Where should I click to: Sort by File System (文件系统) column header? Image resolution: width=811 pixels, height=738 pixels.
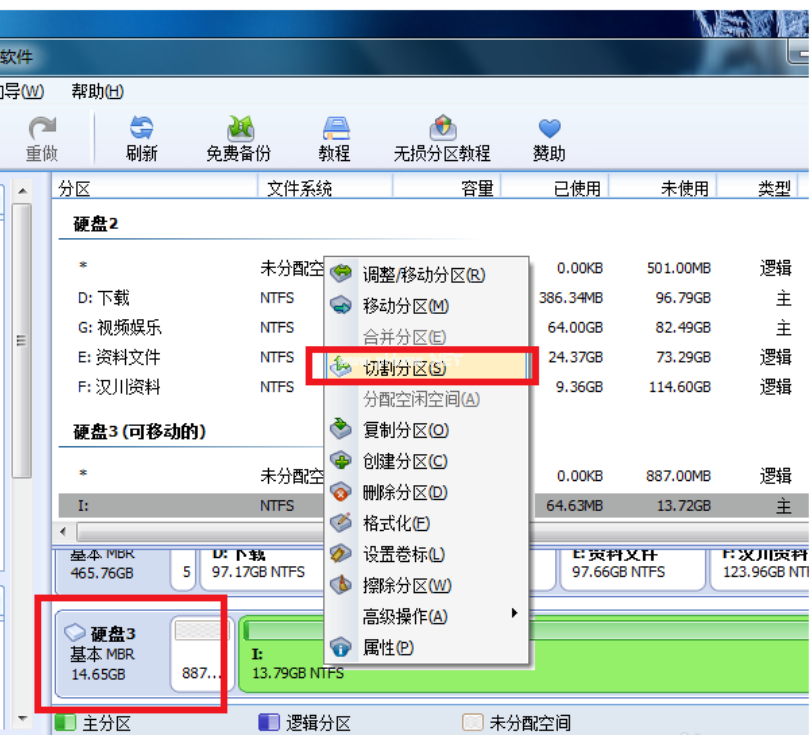pyautogui.click(x=299, y=188)
